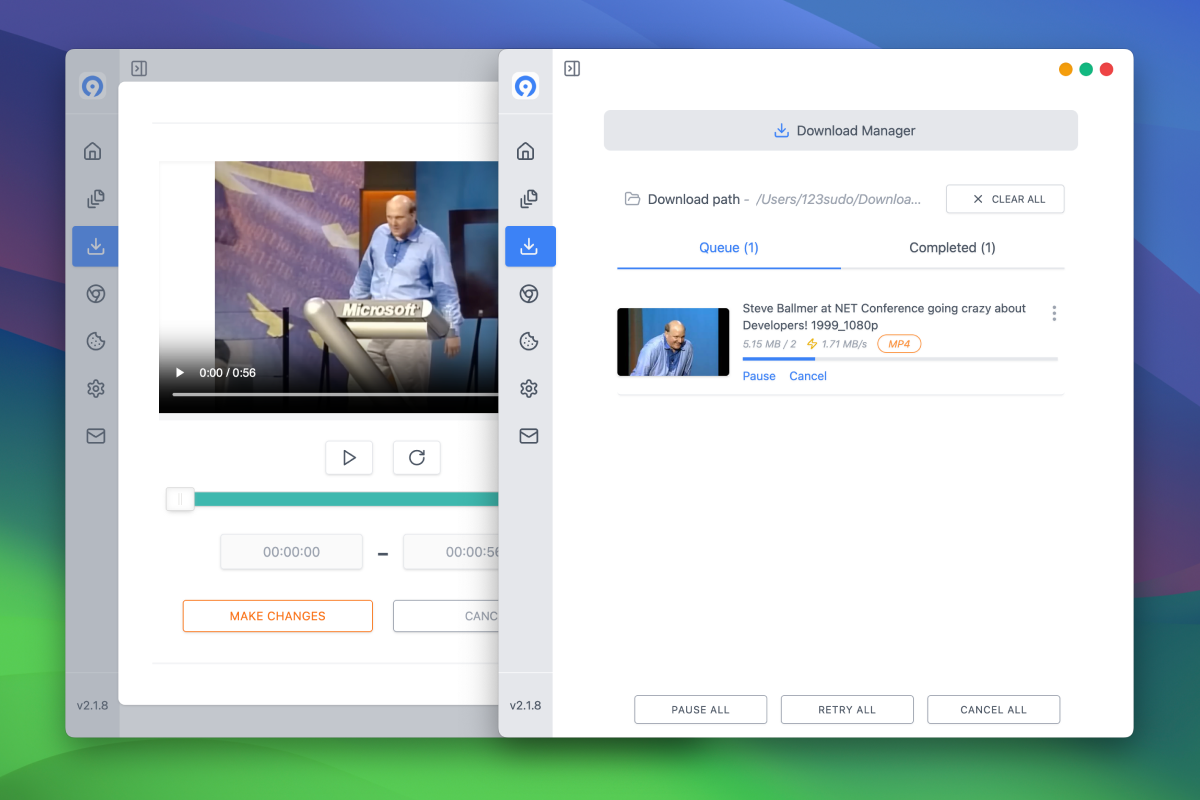The width and height of the screenshot is (1200, 800).
Task: Click the MAKE CHANGES button
Action: click(277, 616)
